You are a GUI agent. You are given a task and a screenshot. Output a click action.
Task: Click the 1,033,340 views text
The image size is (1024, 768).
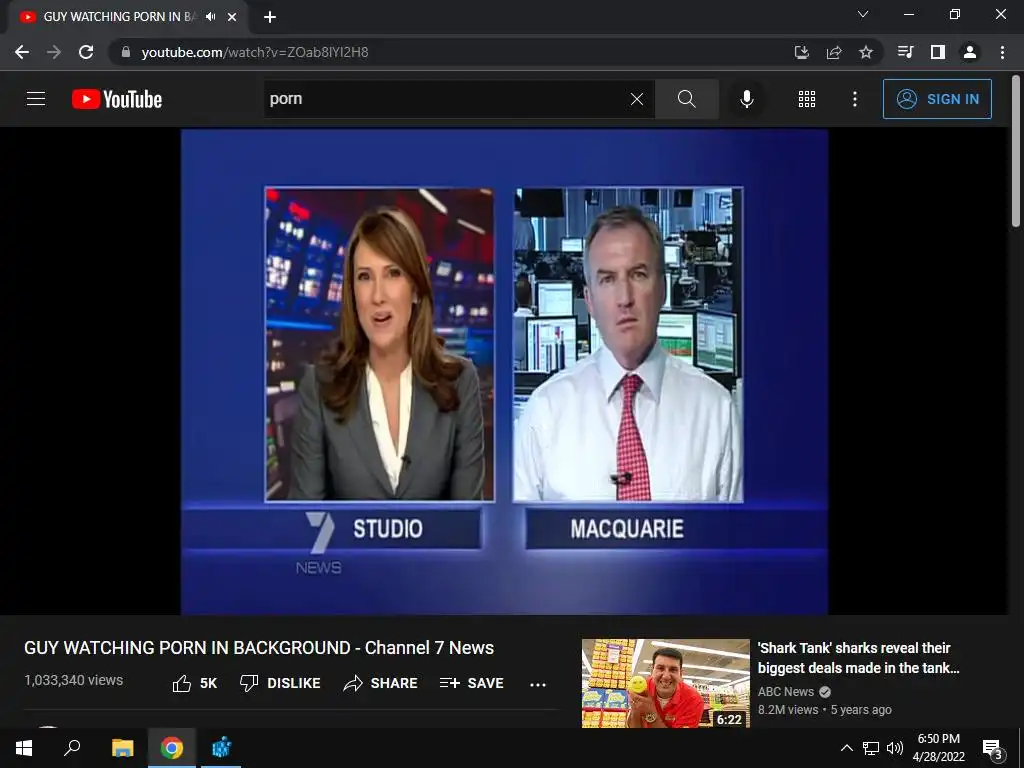click(73, 680)
